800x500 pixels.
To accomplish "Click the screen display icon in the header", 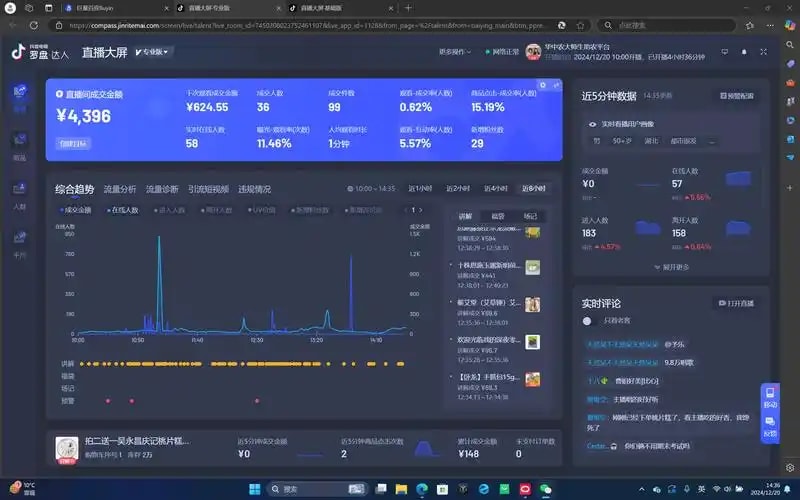I will point(724,52).
